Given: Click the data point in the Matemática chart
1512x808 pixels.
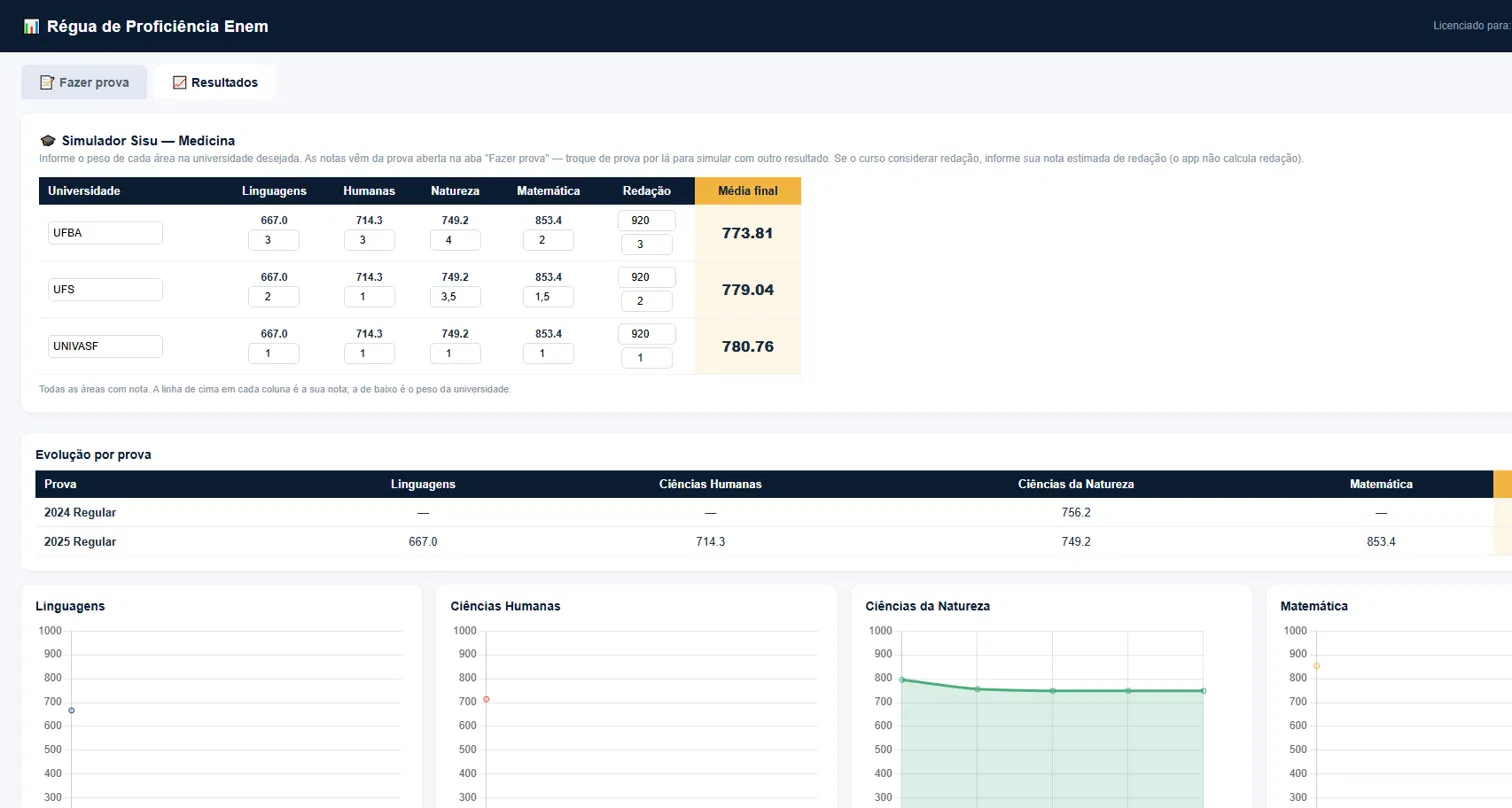Looking at the screenshot, I should click(x=1316, y=666).
